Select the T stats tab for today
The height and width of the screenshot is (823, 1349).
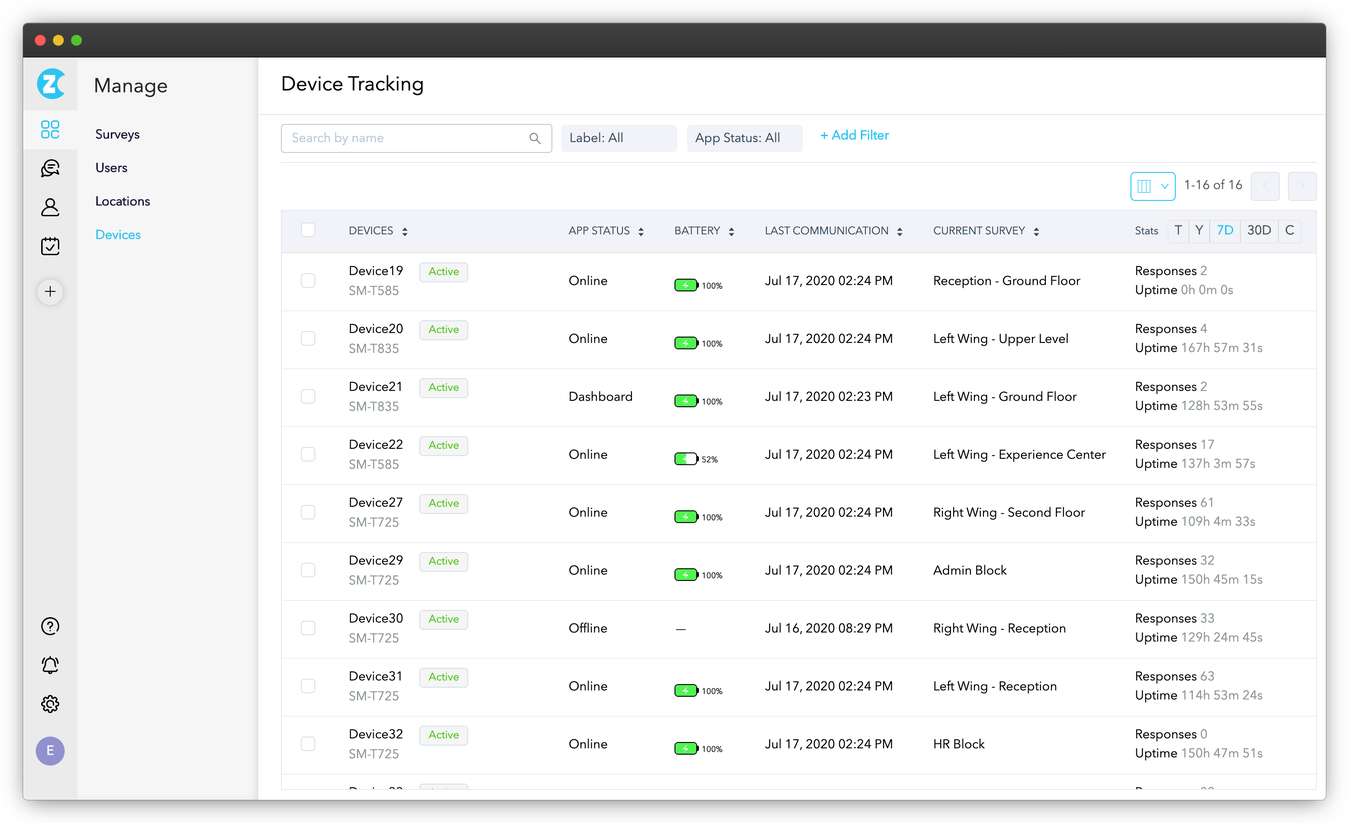1178,230
